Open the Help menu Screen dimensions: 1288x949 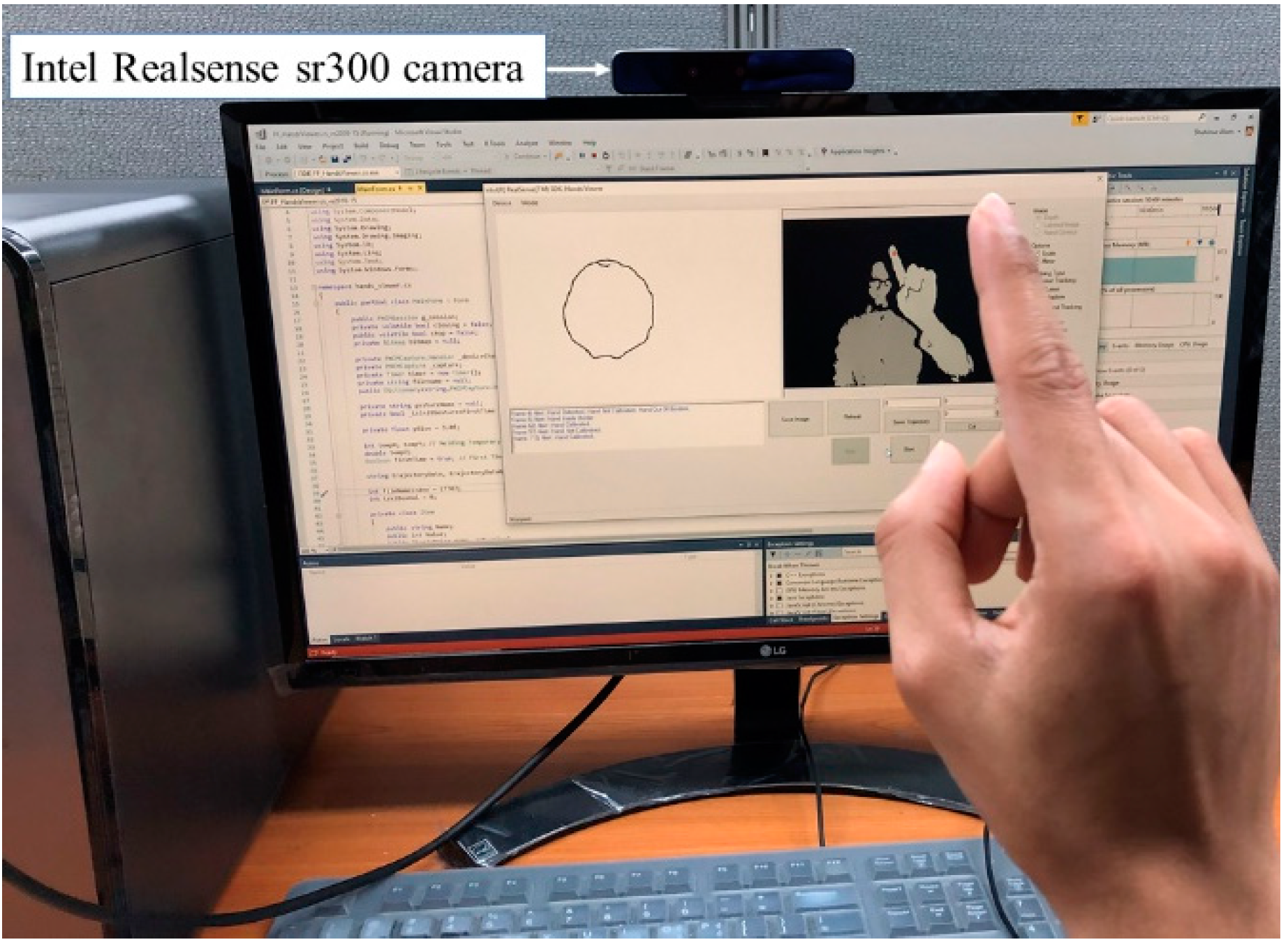[x=590, y=142]
